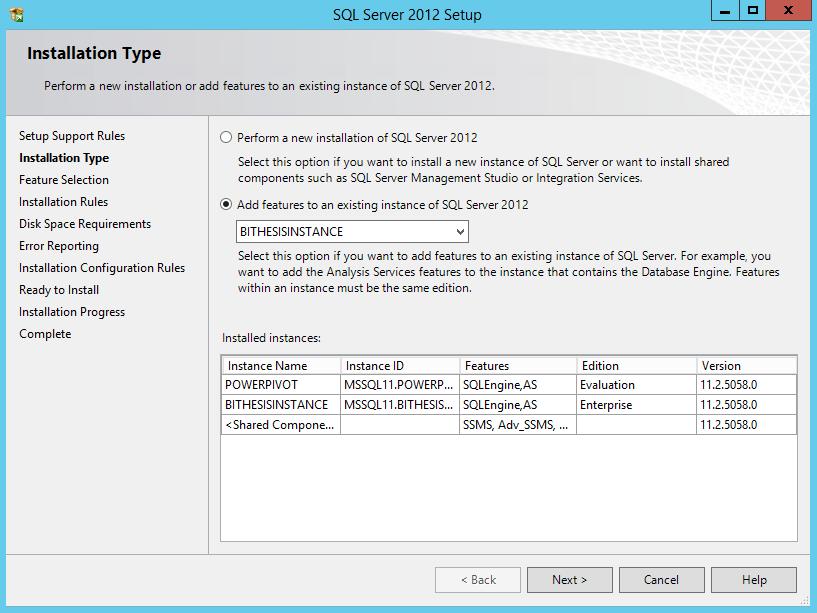Select the BITHESISINSTANCE cell in instances table
Image resolution: width=817 pixels, height=613 pixels.
(x=281, y=404)
